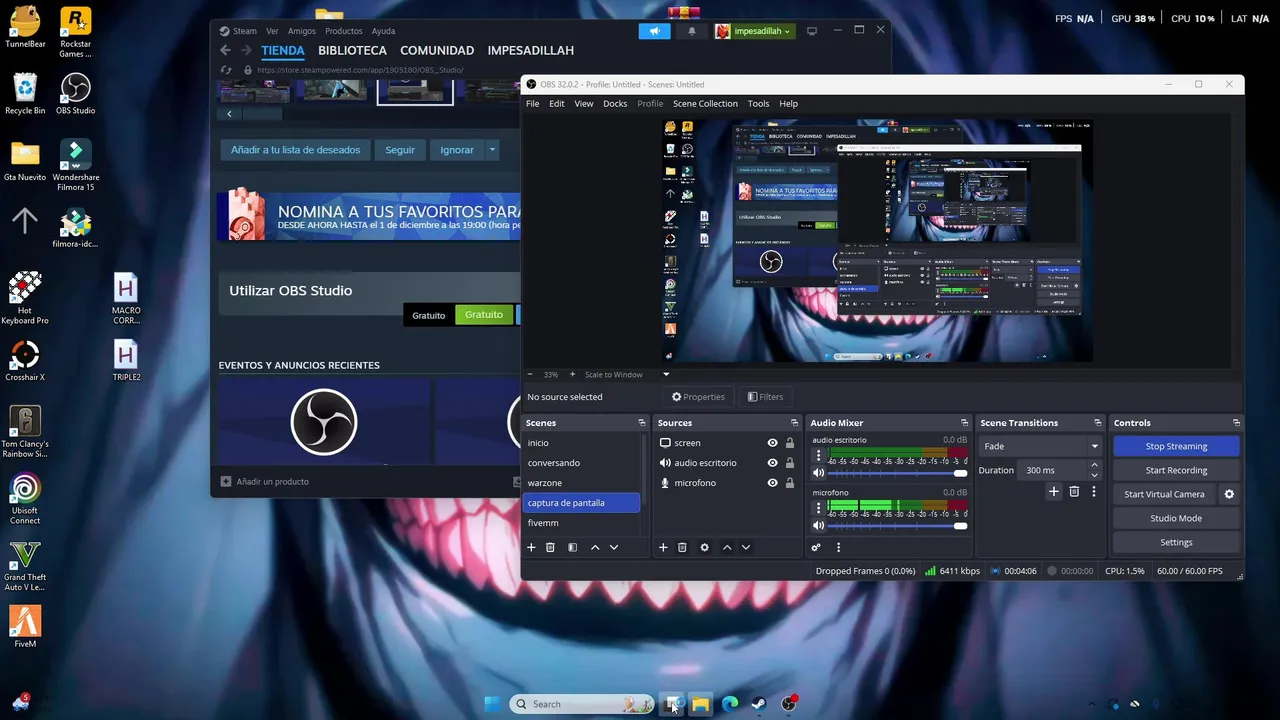Reload the Steam store page

point(226,70)
